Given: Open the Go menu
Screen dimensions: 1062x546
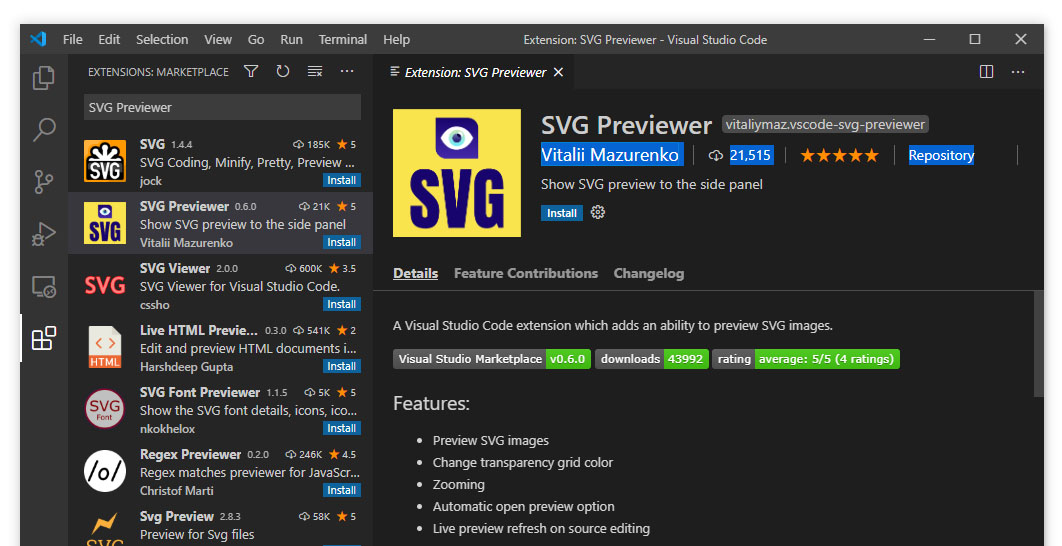Looking at the screenshot, I should tap(256, 39).
